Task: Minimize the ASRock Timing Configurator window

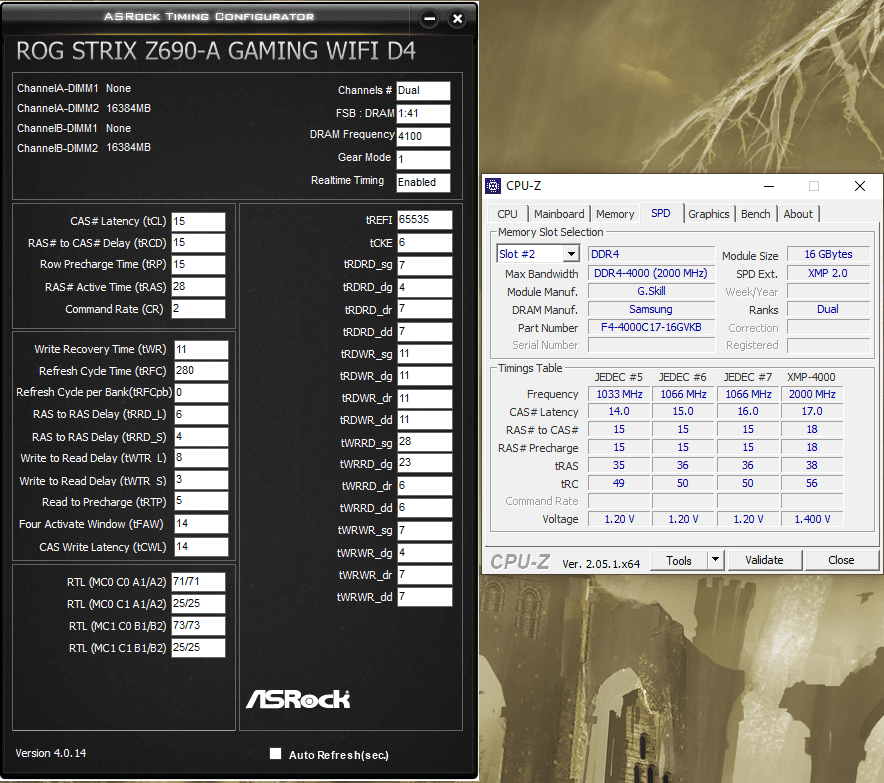Action: (x=429, y=19)
